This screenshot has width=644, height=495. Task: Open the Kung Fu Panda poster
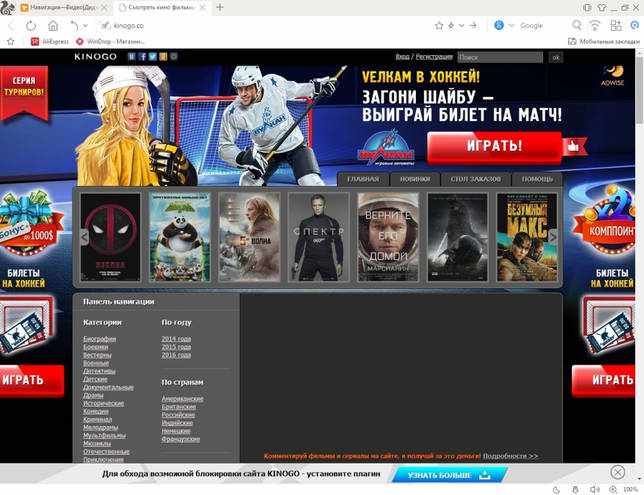click(180, 237)
